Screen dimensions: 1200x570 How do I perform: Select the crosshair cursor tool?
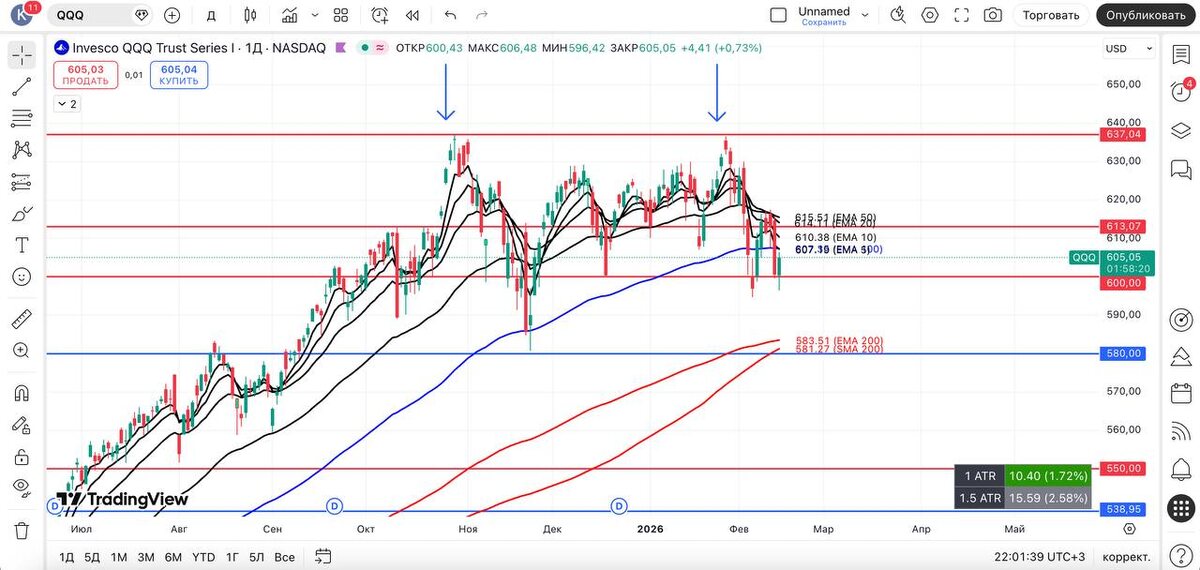21,56
